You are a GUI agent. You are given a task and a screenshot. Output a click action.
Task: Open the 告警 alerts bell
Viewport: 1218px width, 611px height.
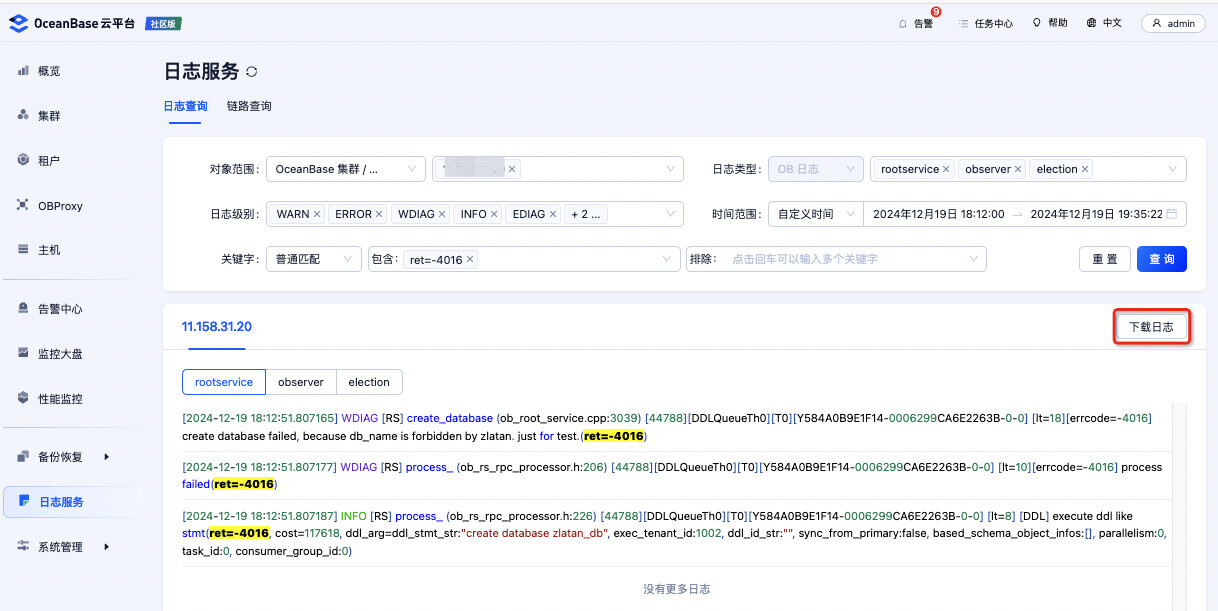coord(916,23)
